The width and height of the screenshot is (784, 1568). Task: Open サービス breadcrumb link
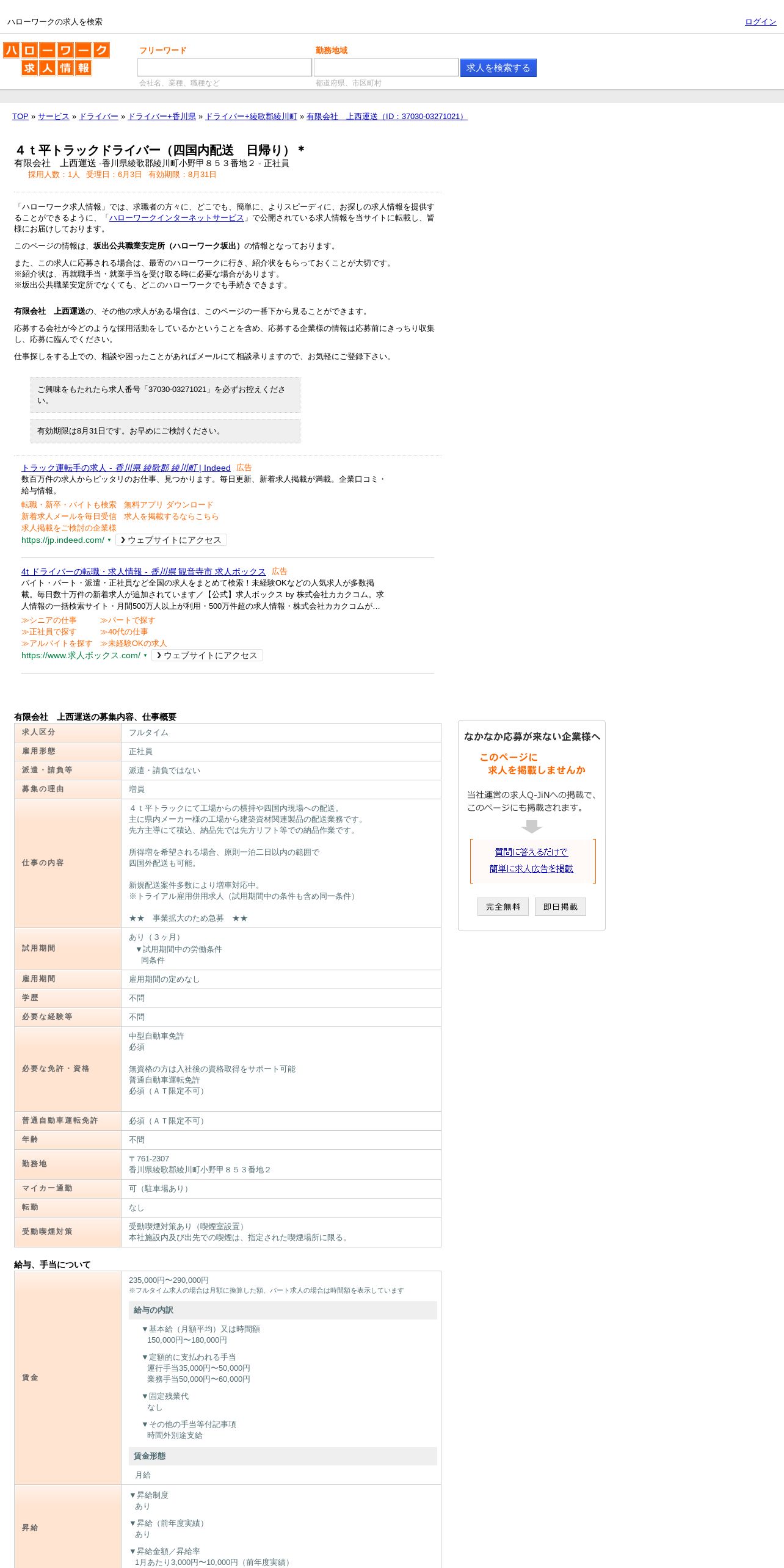(x=54, y=116)
